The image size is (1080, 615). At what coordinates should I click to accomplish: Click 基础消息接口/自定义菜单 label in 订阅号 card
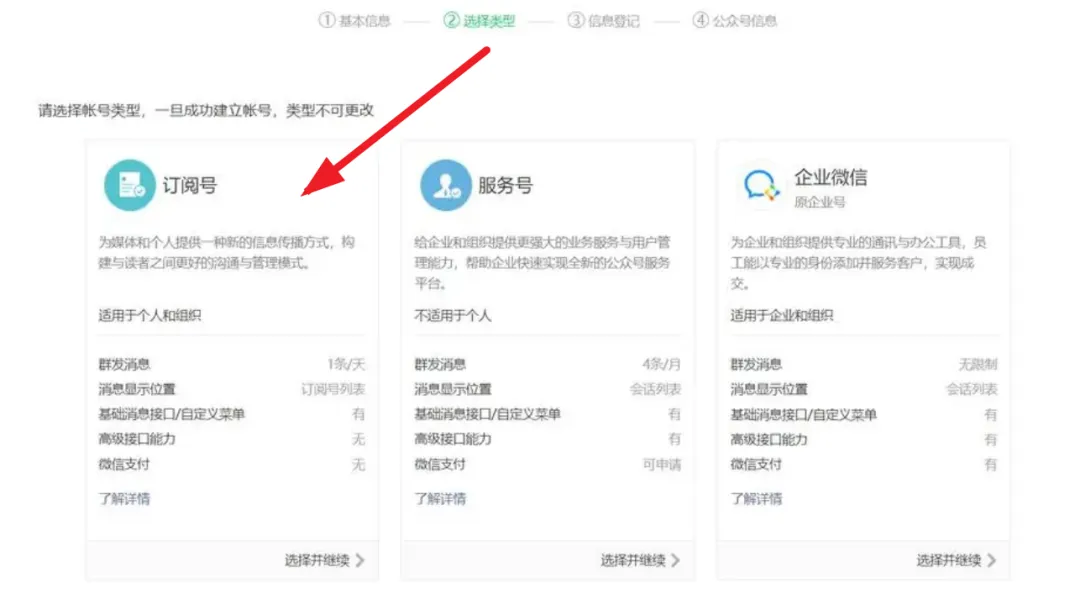172,414
